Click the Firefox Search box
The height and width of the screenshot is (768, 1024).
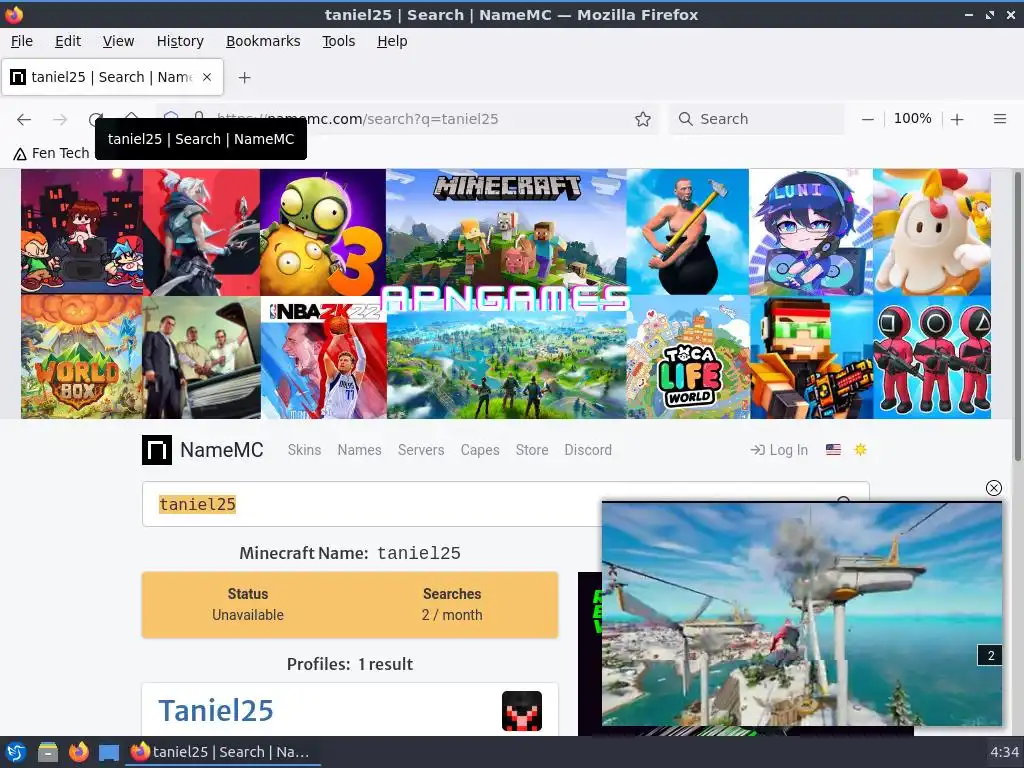tap(756, 119)
